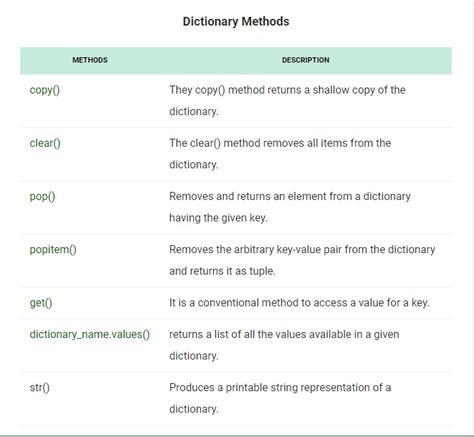
Task: Click the DESCRIPTION column header
Action: [306, 60]
